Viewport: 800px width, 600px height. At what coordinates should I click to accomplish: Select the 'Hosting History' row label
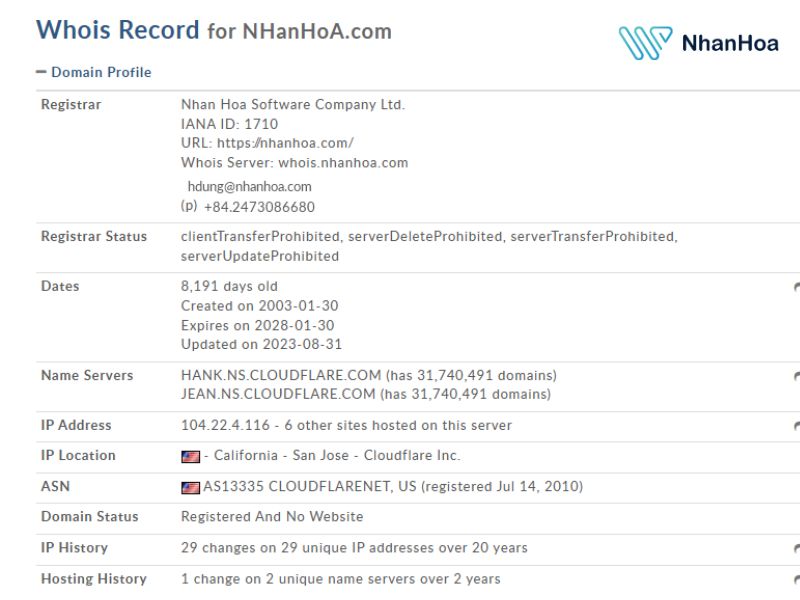[x=94, y=579]
